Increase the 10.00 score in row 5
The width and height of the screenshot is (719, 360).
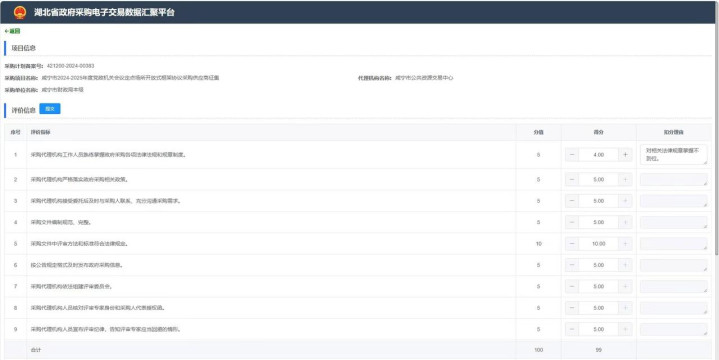[x=625, y=244]
